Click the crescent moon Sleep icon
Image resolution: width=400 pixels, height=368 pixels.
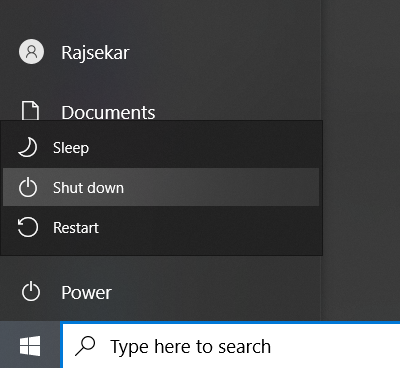click(x=27, y=147)
